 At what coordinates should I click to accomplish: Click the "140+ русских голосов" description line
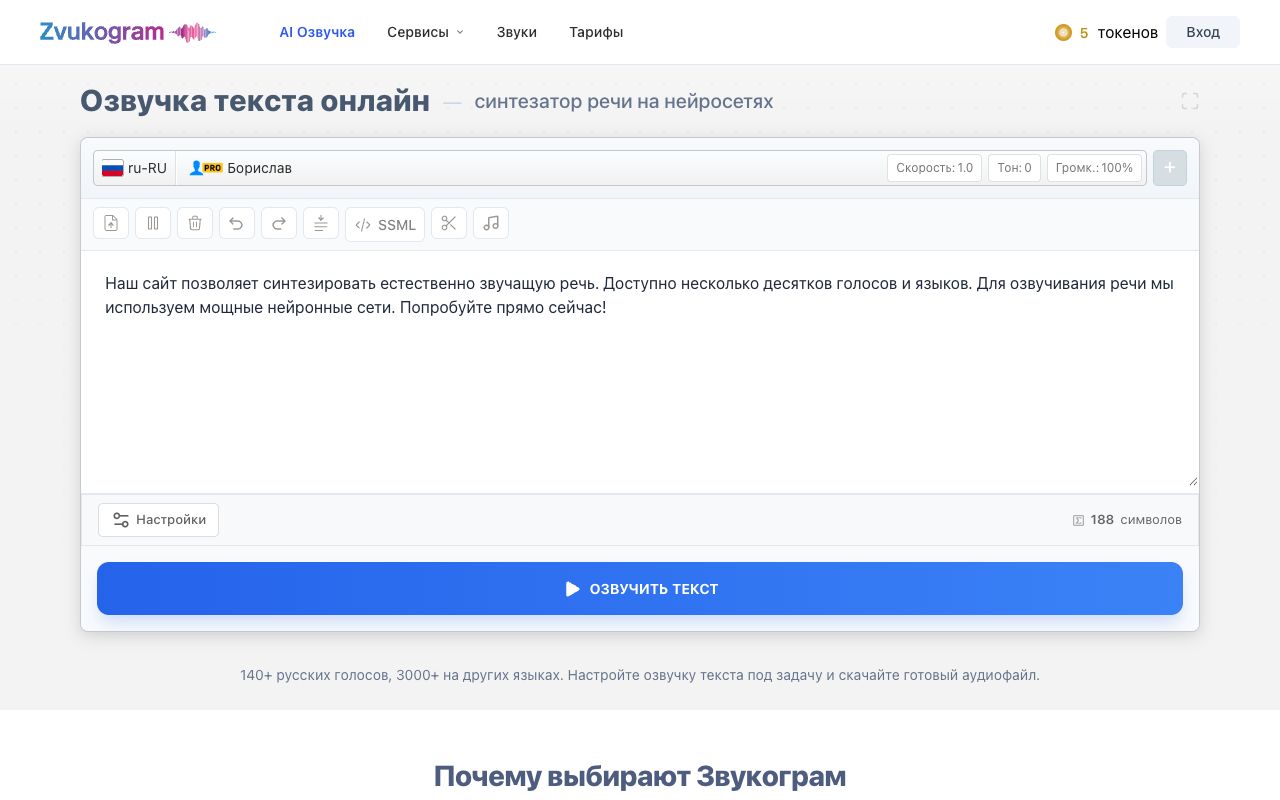(x=640, y=675)
